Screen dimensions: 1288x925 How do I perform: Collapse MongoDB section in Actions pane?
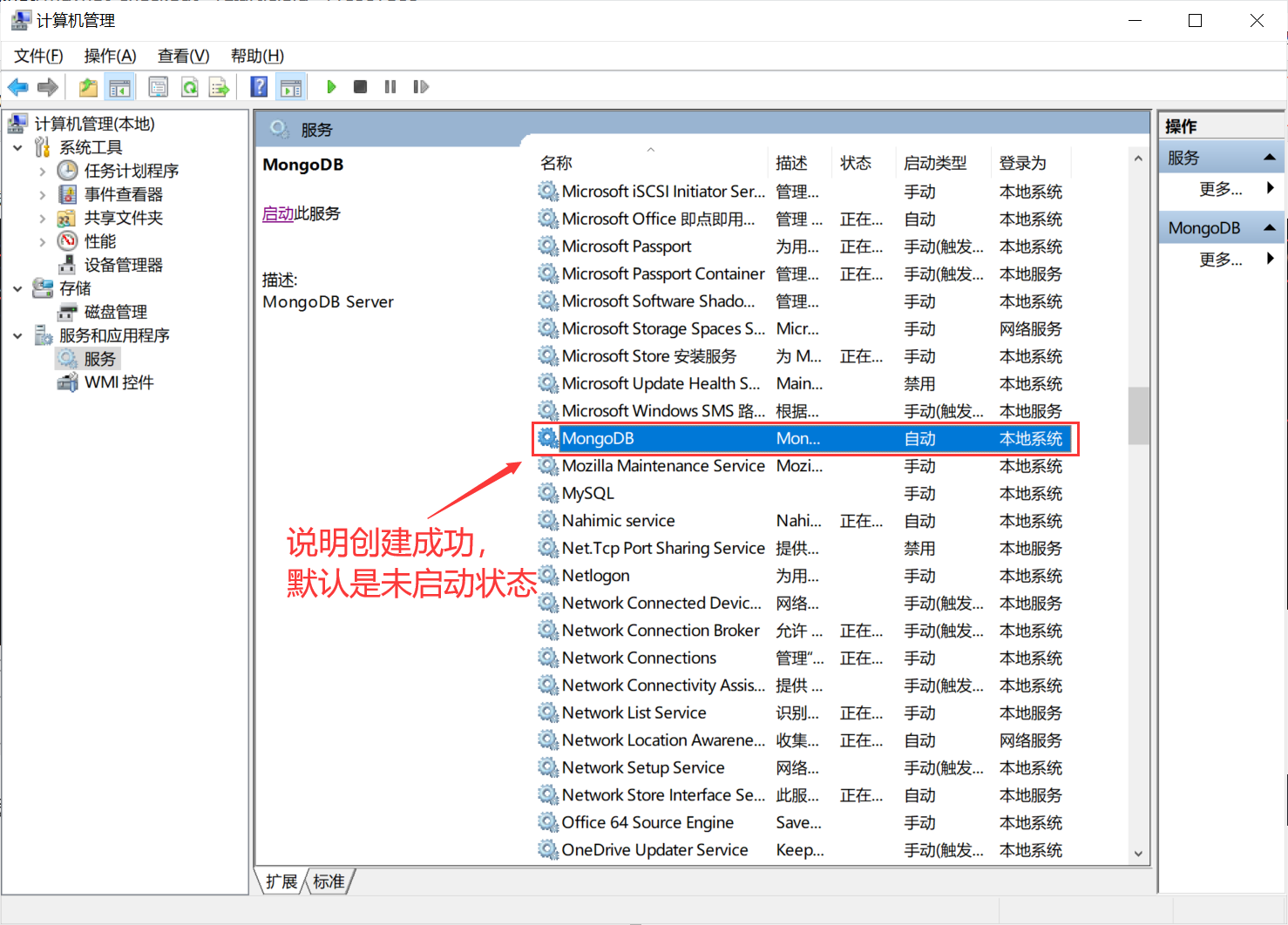(x=1269, y=228)
